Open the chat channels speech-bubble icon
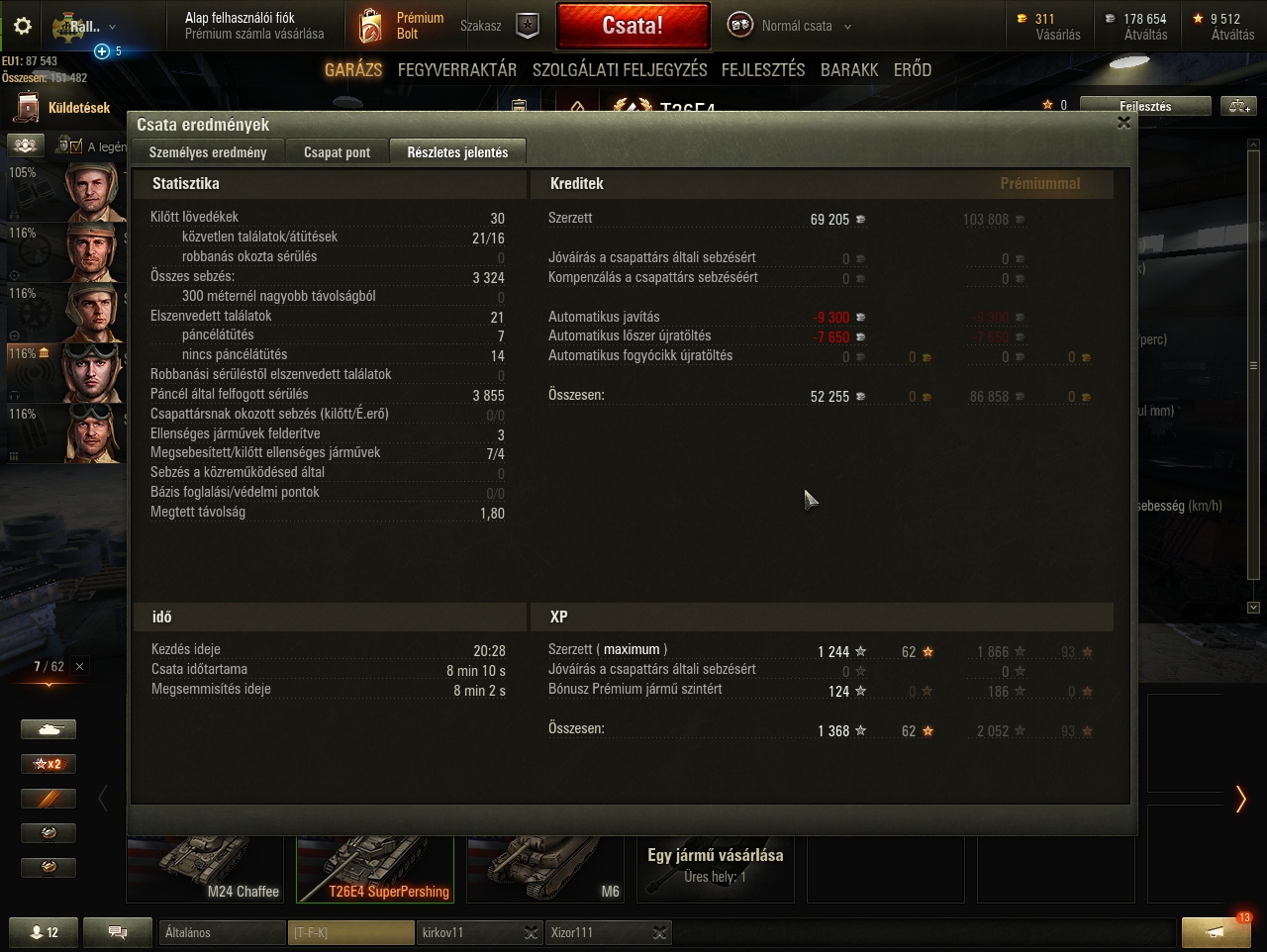The image size is (1267, 952). click(x=117, y=932)
